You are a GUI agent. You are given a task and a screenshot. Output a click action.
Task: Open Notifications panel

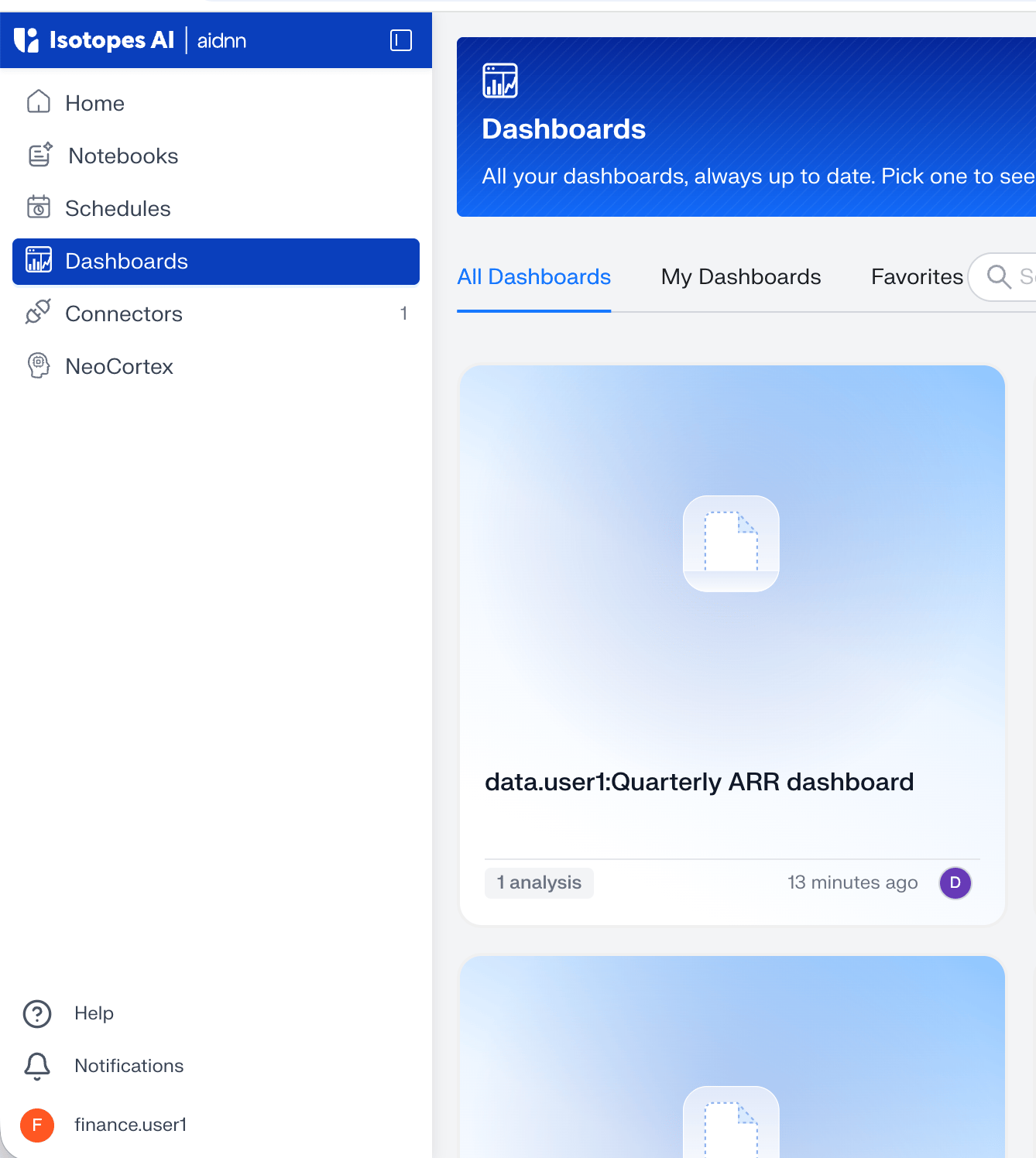click(x=129, y=1066)
